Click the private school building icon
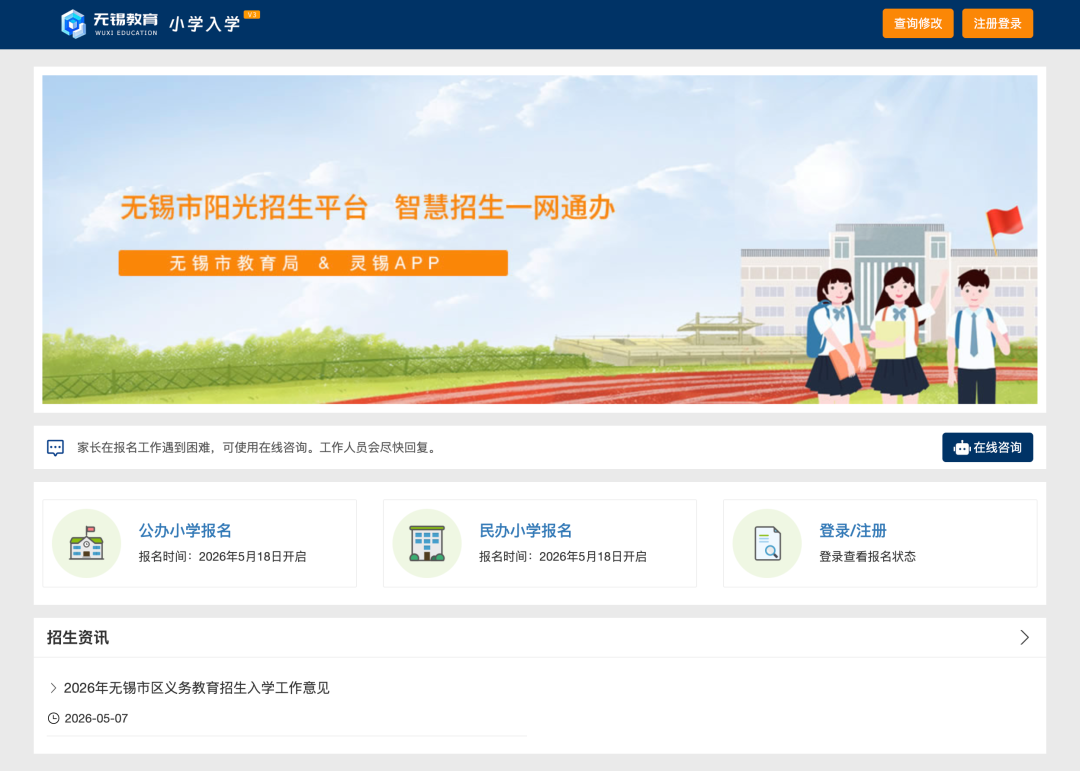1080x771 pixels. [426, 543]
